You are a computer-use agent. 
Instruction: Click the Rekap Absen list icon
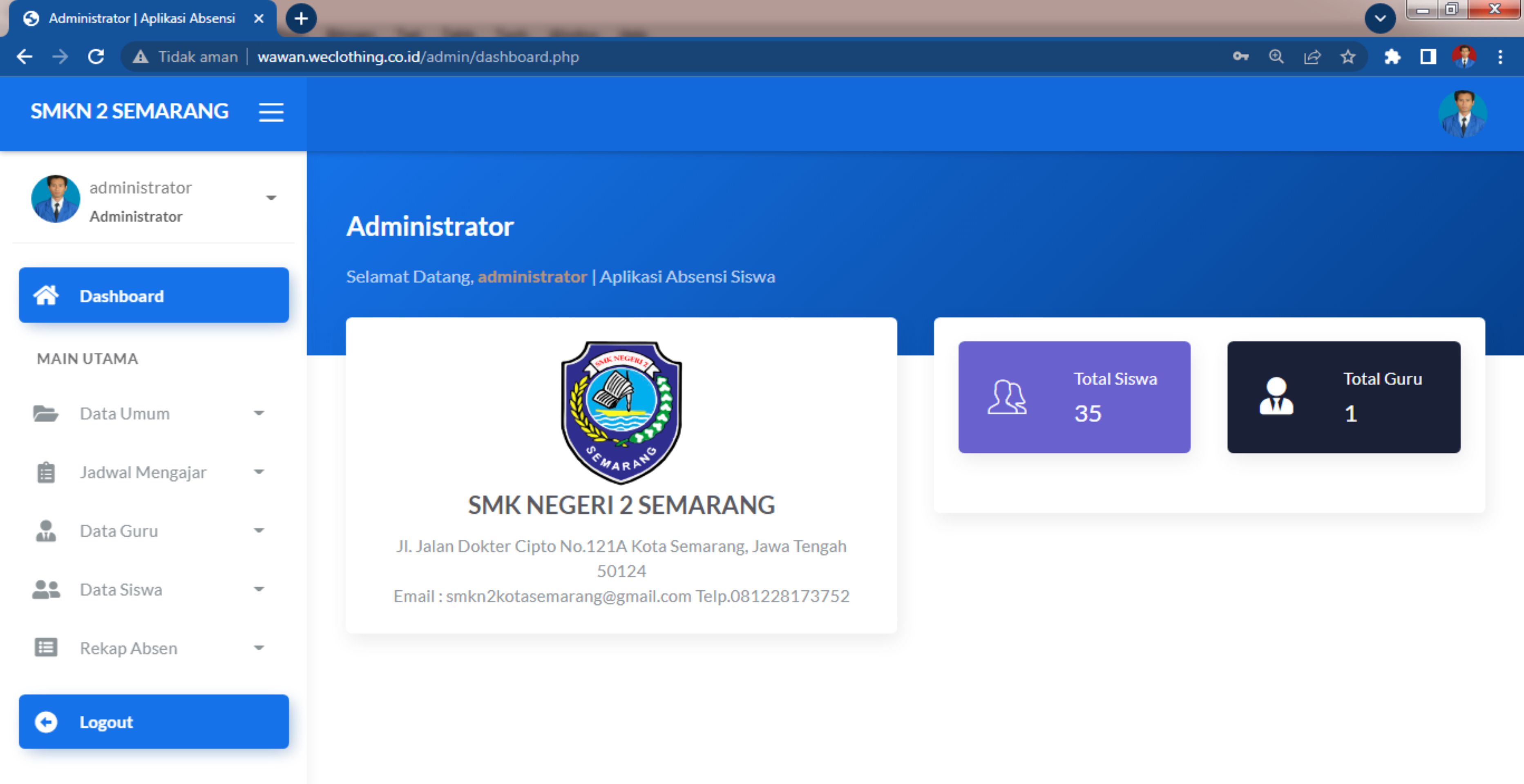click(x=45, y=648)
